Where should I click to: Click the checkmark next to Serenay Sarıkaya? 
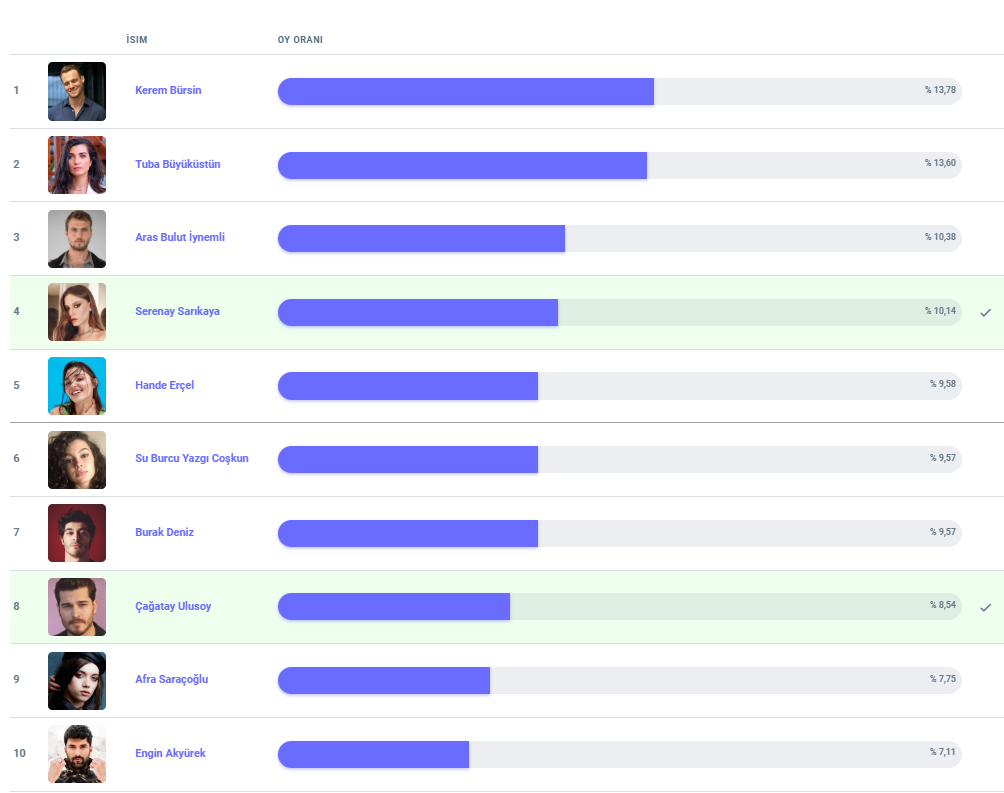coord(985,312)
